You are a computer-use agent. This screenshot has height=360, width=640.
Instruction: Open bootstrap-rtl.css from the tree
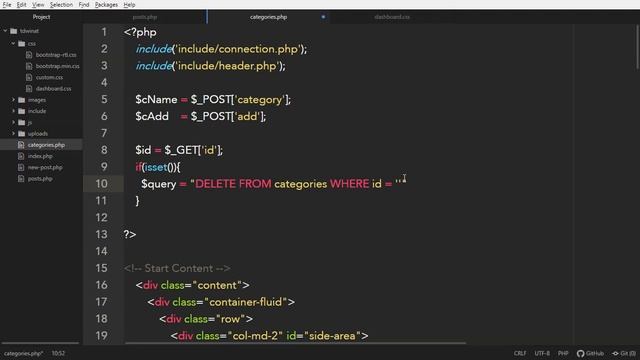click(56, 55)
